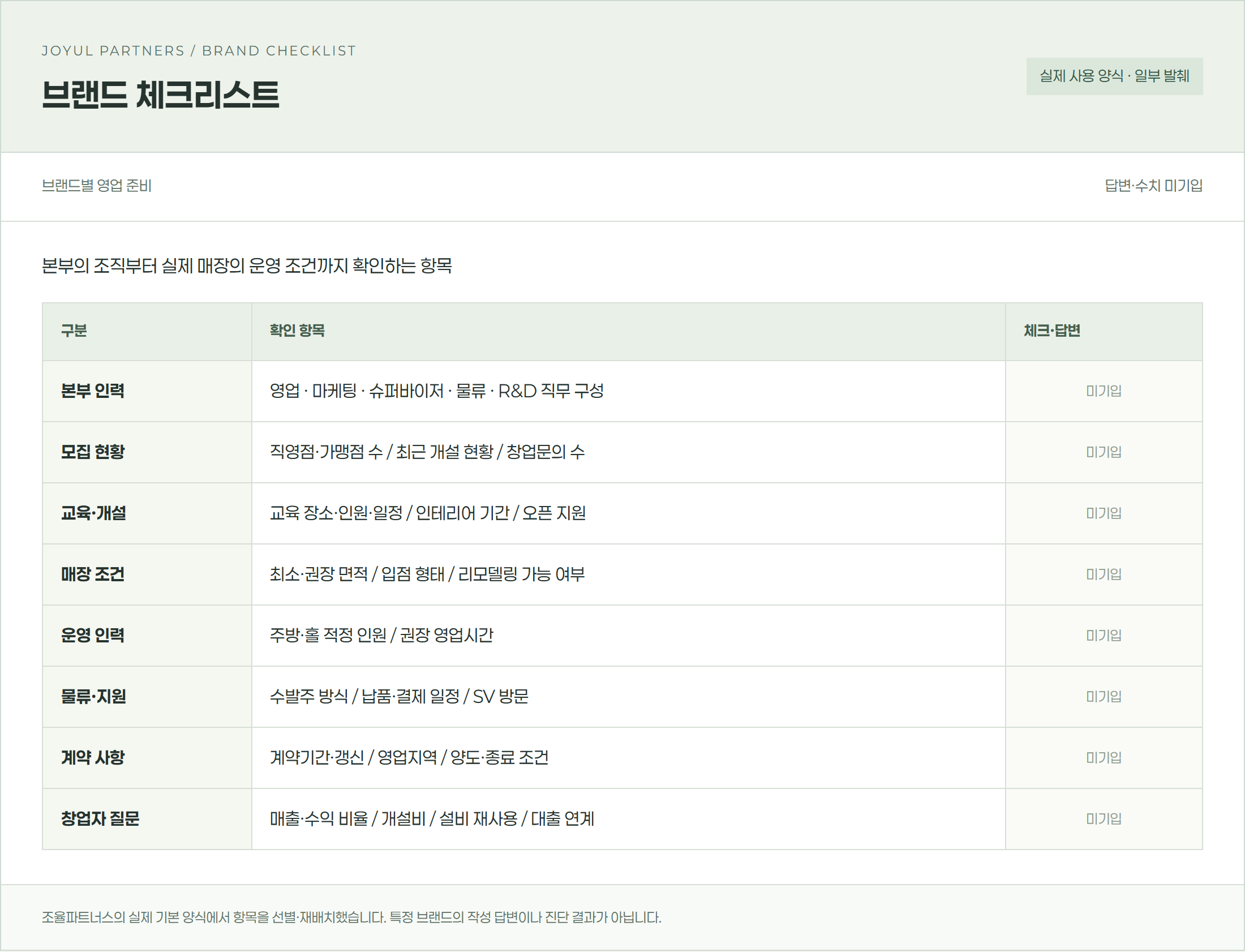Click '수발주 방식' item text
Screen dimensions: 1245x952
click(309, 697)
